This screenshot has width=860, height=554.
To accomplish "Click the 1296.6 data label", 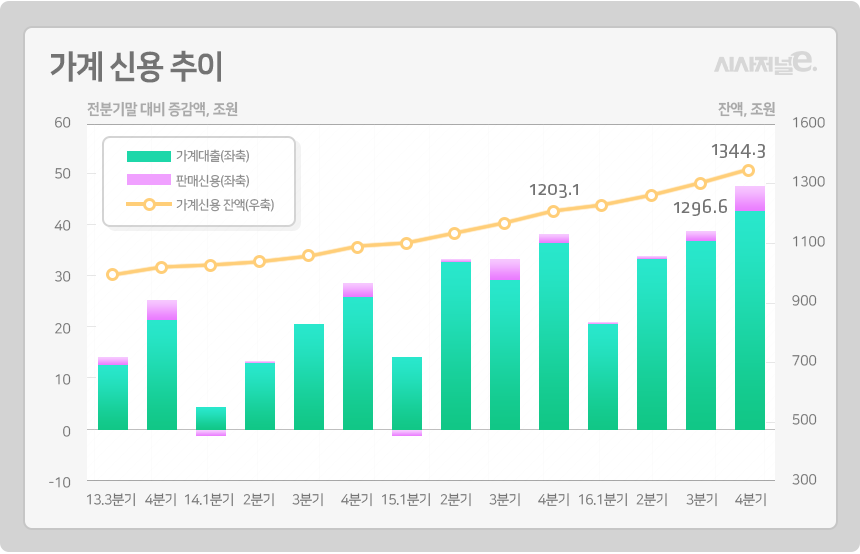I will pos(700,208).
